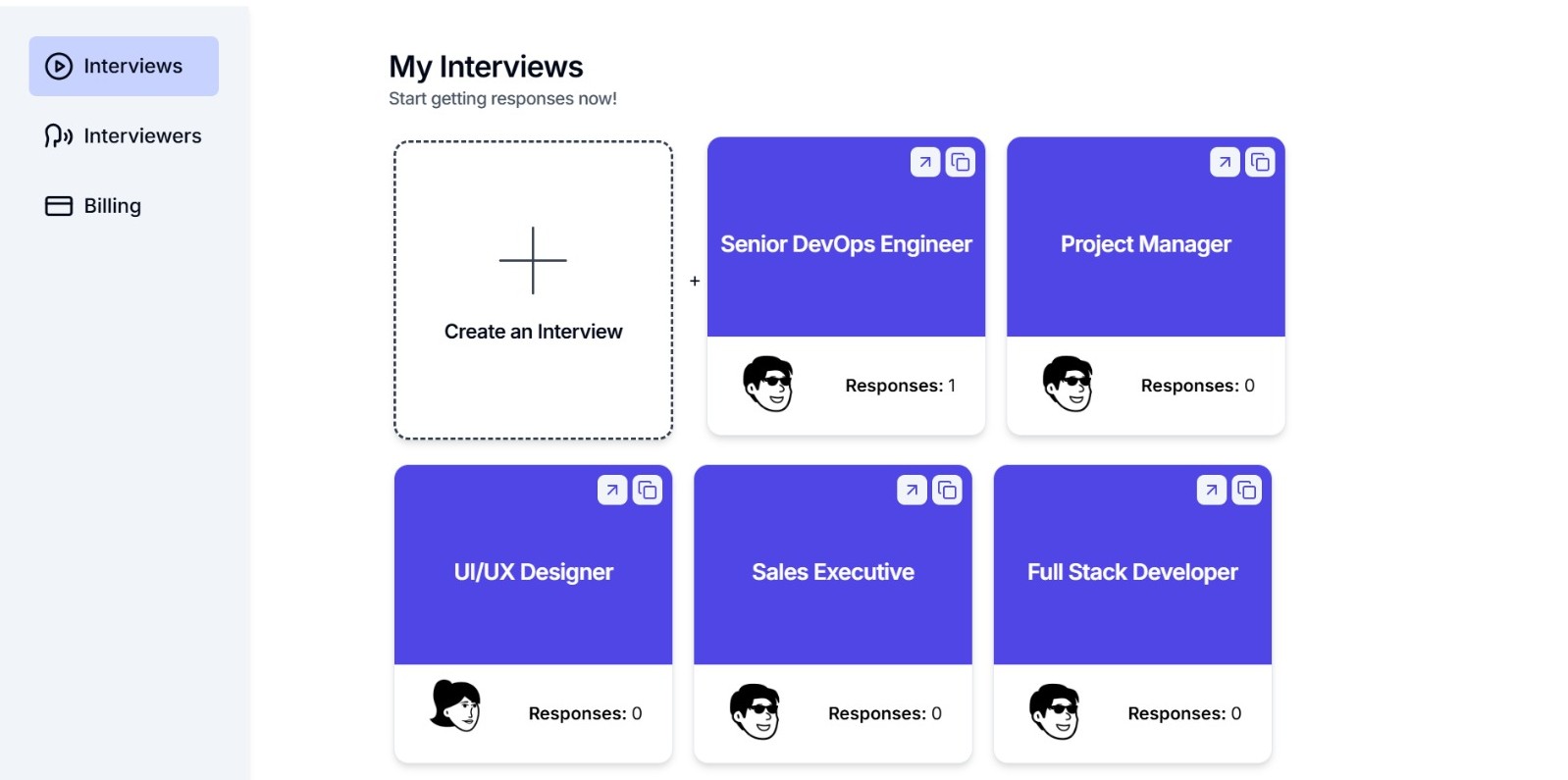This screenshot has width=1568, height=780.
Task: Open the Project Manager interview via arrow icon
Action: pos(1225,162)
